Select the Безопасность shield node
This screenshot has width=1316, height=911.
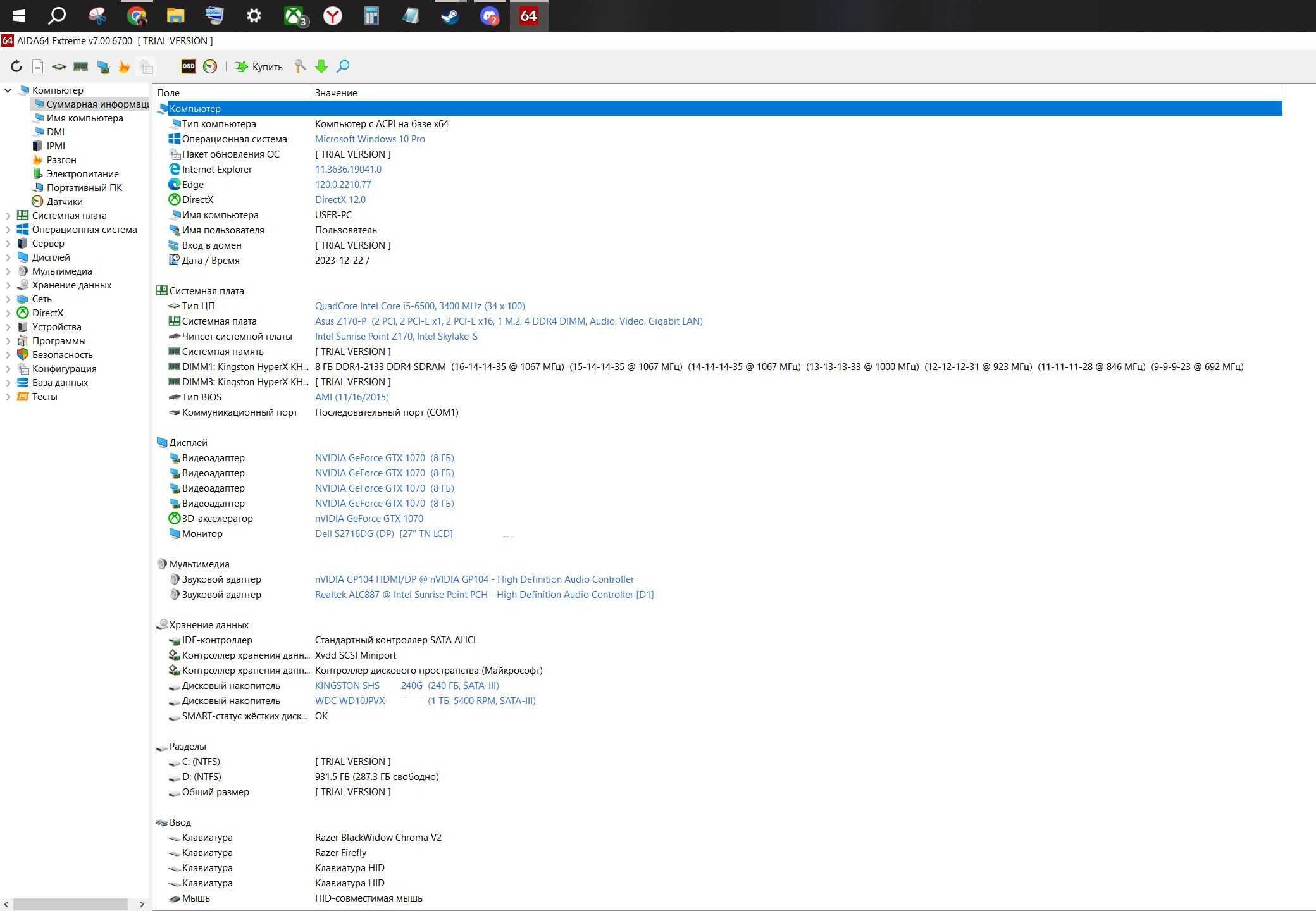pos(63,355)
